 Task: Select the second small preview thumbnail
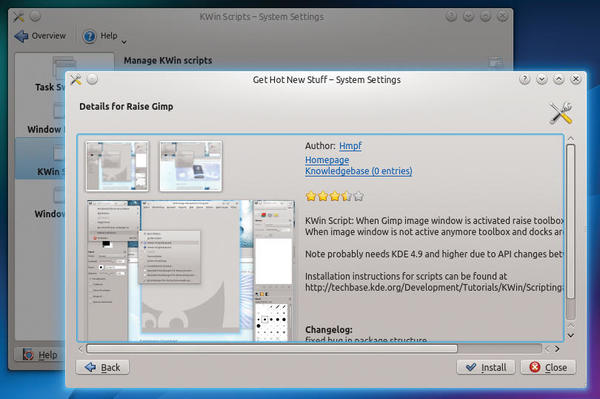click(x=191, y=166)
